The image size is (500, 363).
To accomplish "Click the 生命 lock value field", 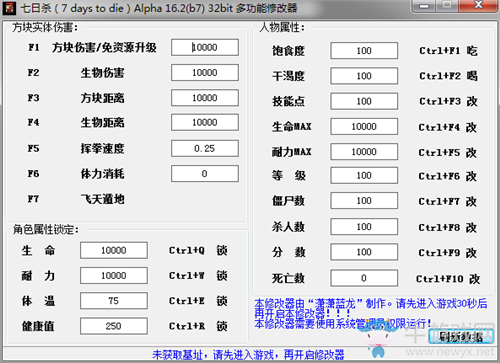I will (x=114, y=250).
